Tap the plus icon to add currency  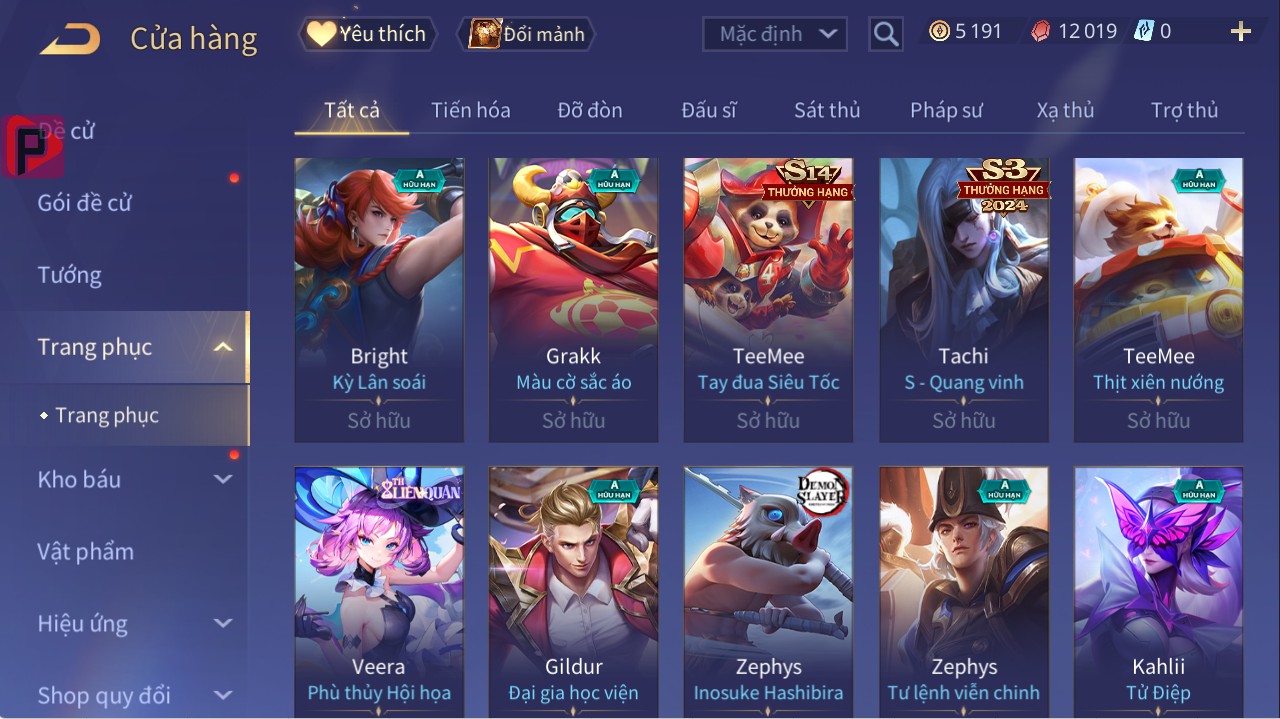click(1241, 32)
